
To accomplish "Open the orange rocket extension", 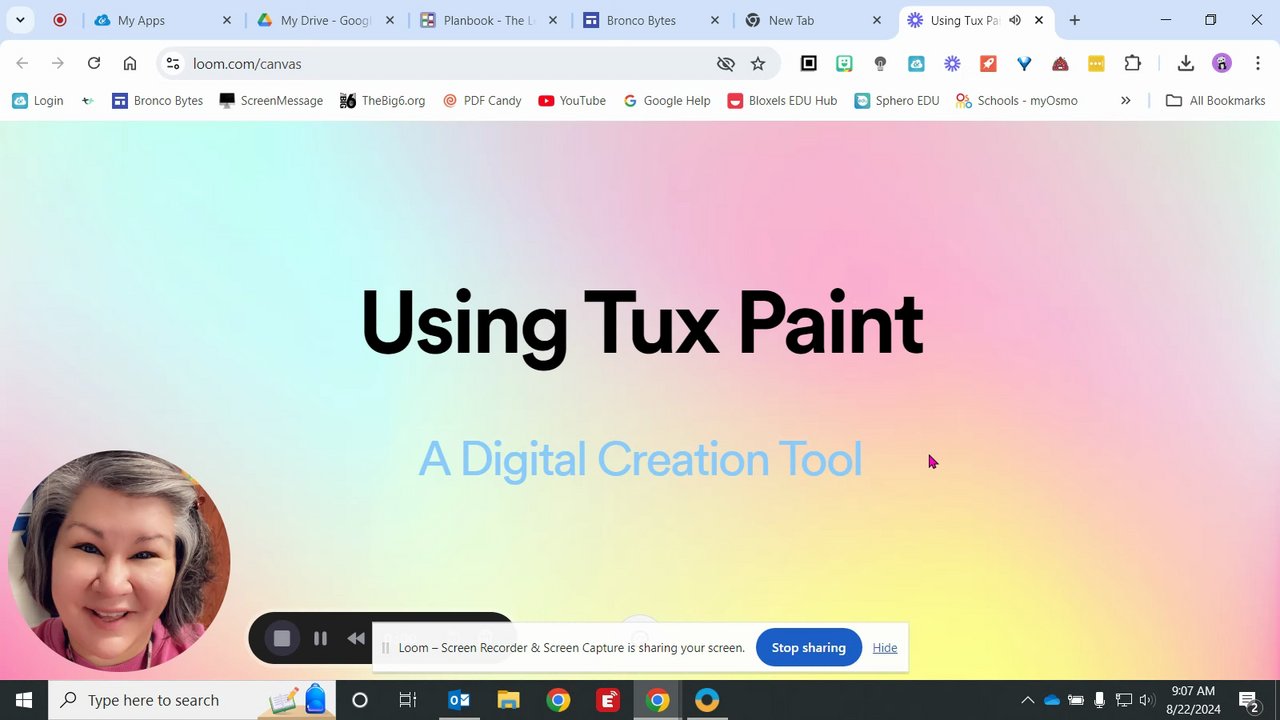I will pos(988,63).
